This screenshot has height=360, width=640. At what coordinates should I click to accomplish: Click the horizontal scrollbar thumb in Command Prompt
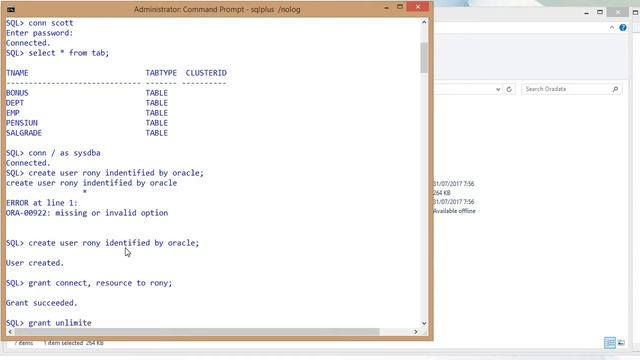coord(197,332)
